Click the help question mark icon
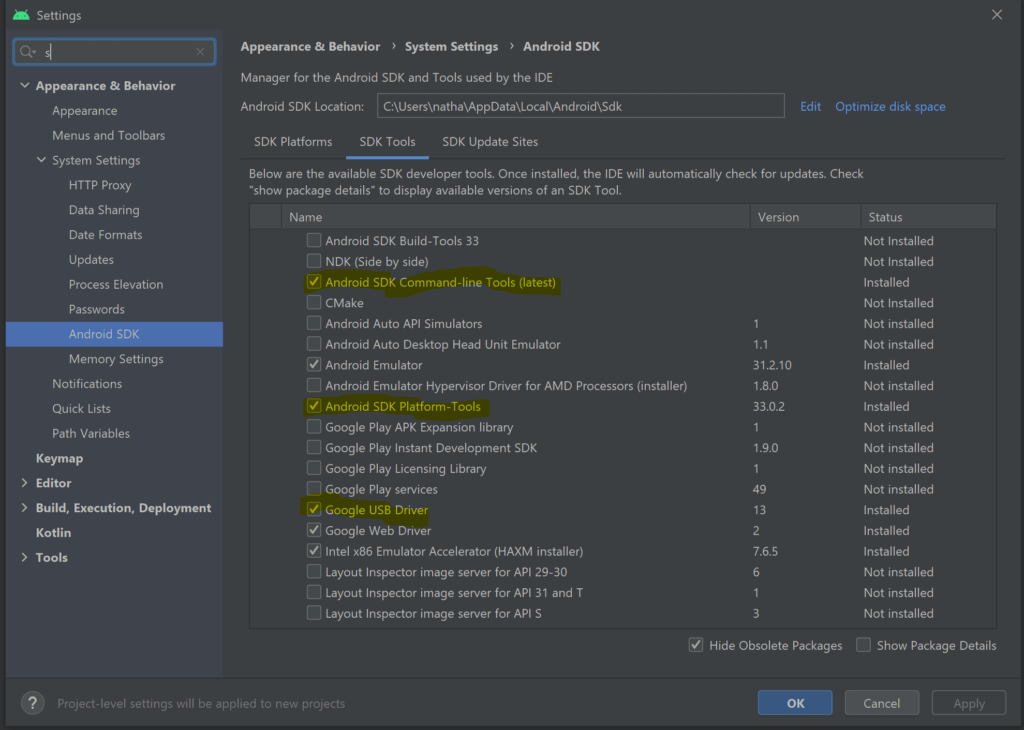This screenshot has width=1024, height=730. 32,703
